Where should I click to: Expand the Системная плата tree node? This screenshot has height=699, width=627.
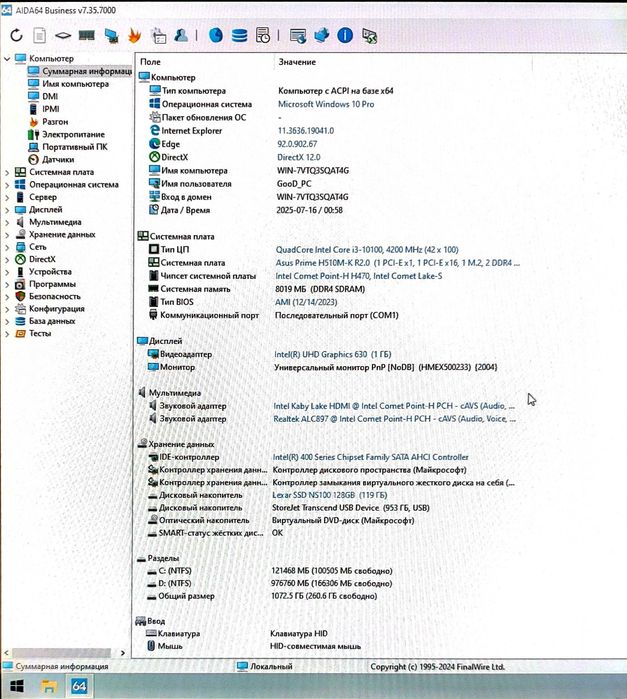tap(7, 172)
